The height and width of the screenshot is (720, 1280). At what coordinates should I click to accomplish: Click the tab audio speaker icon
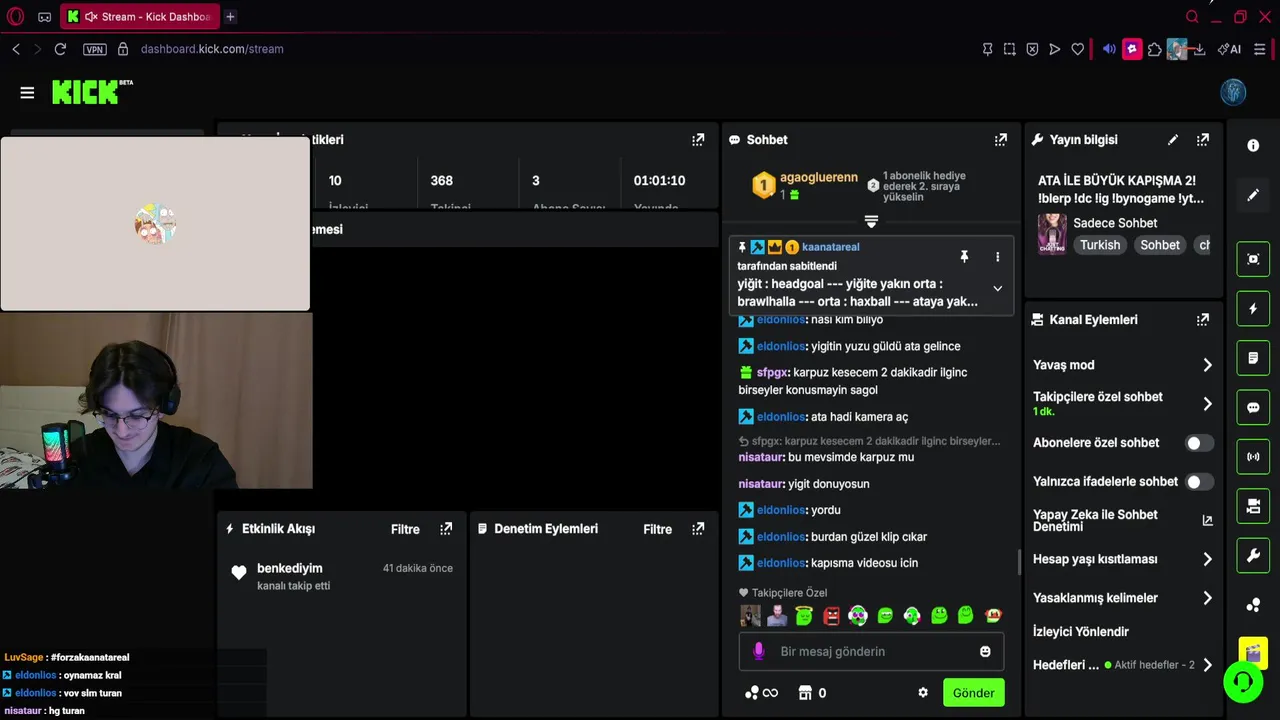[x=91, y=17]
